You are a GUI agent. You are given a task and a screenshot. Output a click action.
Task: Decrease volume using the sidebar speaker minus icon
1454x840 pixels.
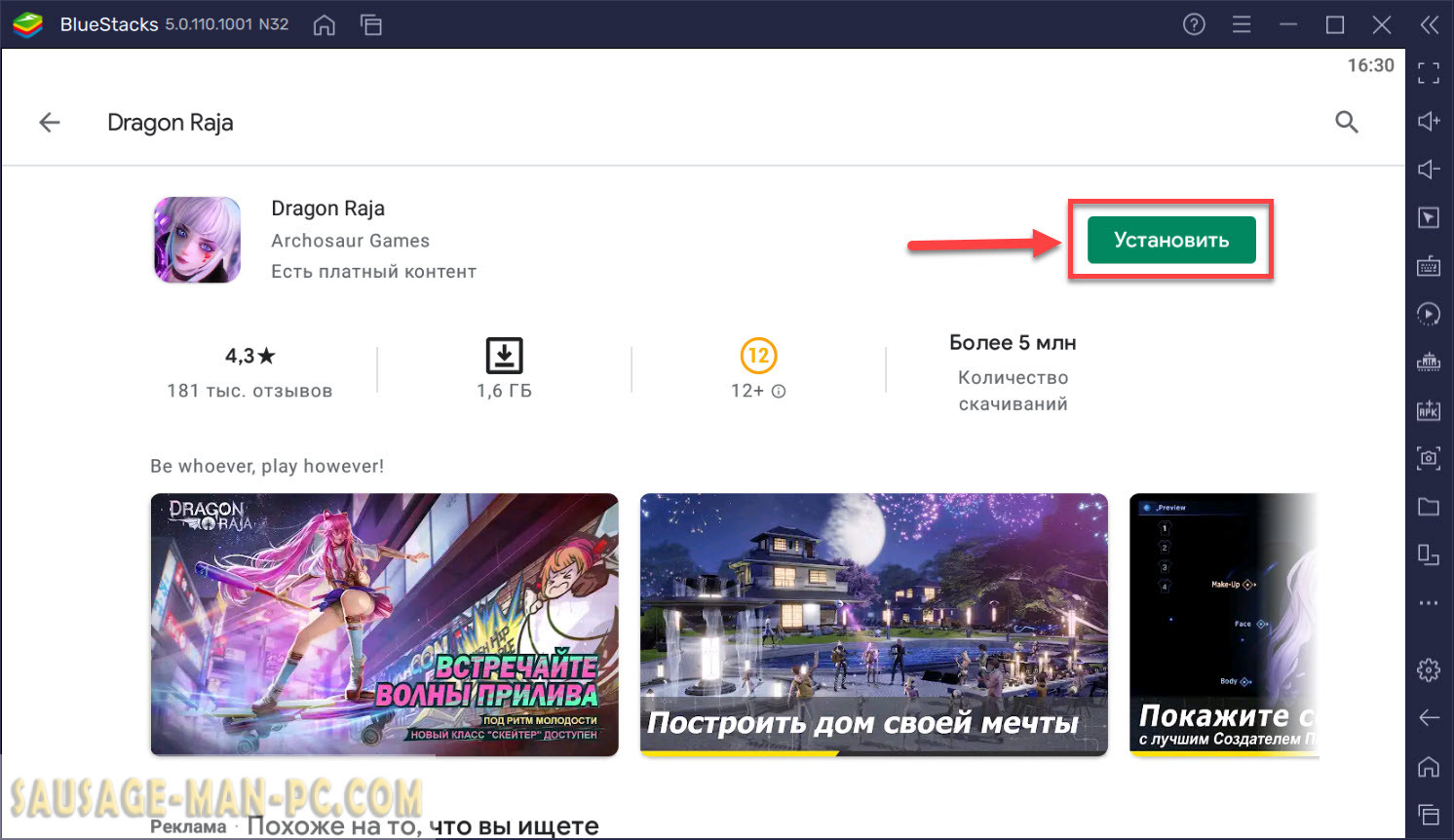click(1429, 170)
